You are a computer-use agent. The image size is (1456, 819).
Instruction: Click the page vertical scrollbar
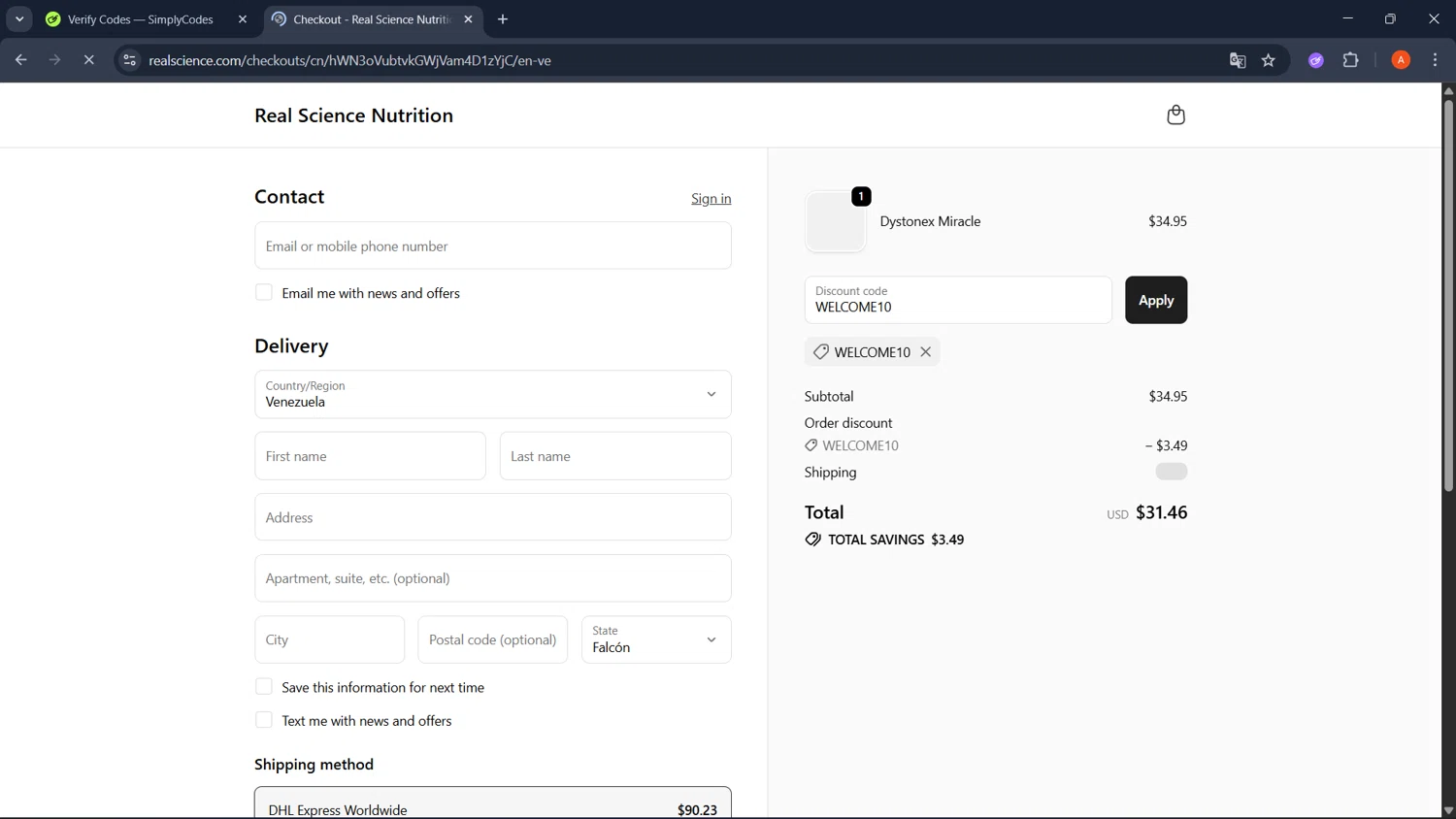[x=1448, y=296]
